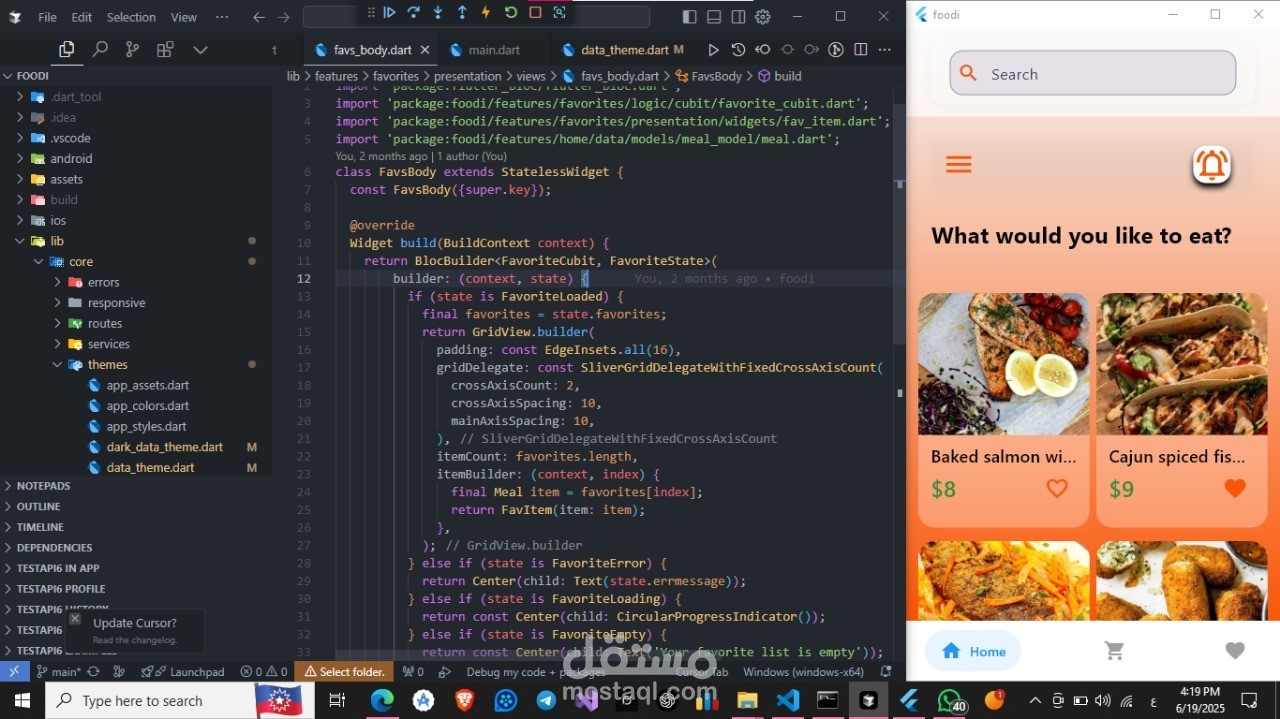
Task: Click the FavsBody breadcrumb
Action: tap(709, 76)
